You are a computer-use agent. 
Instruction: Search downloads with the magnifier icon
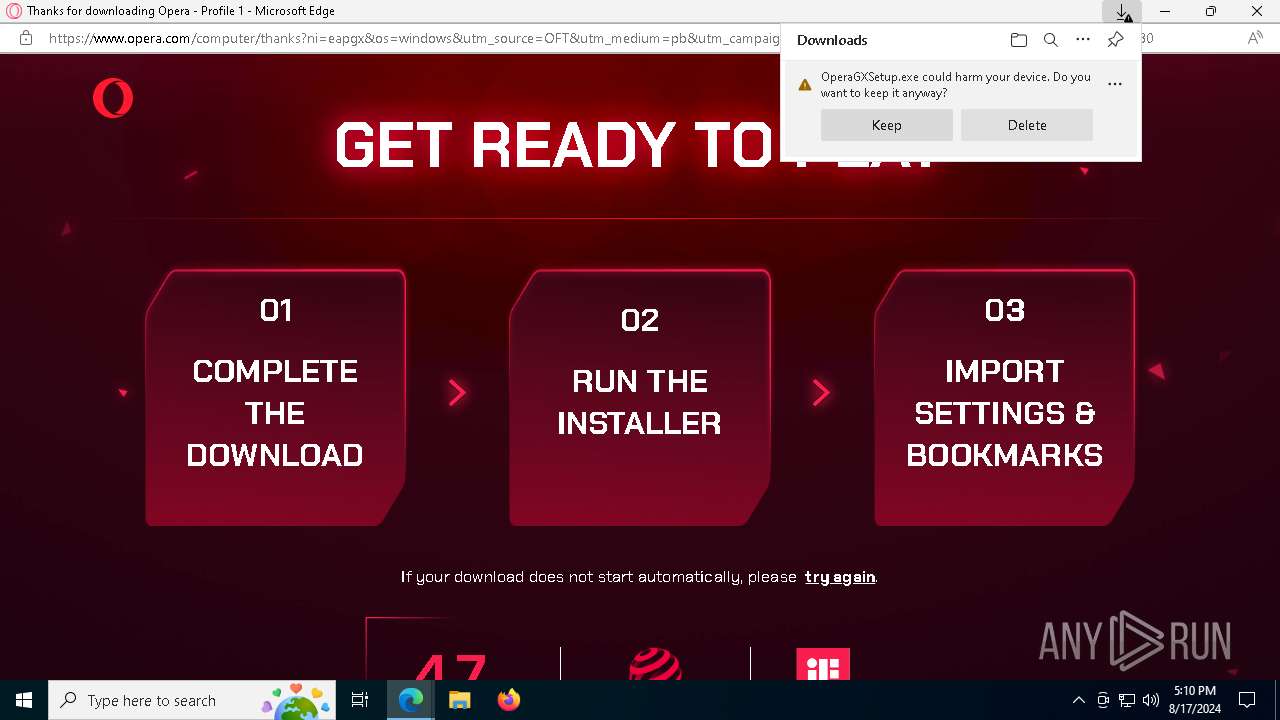point(1050,40)
